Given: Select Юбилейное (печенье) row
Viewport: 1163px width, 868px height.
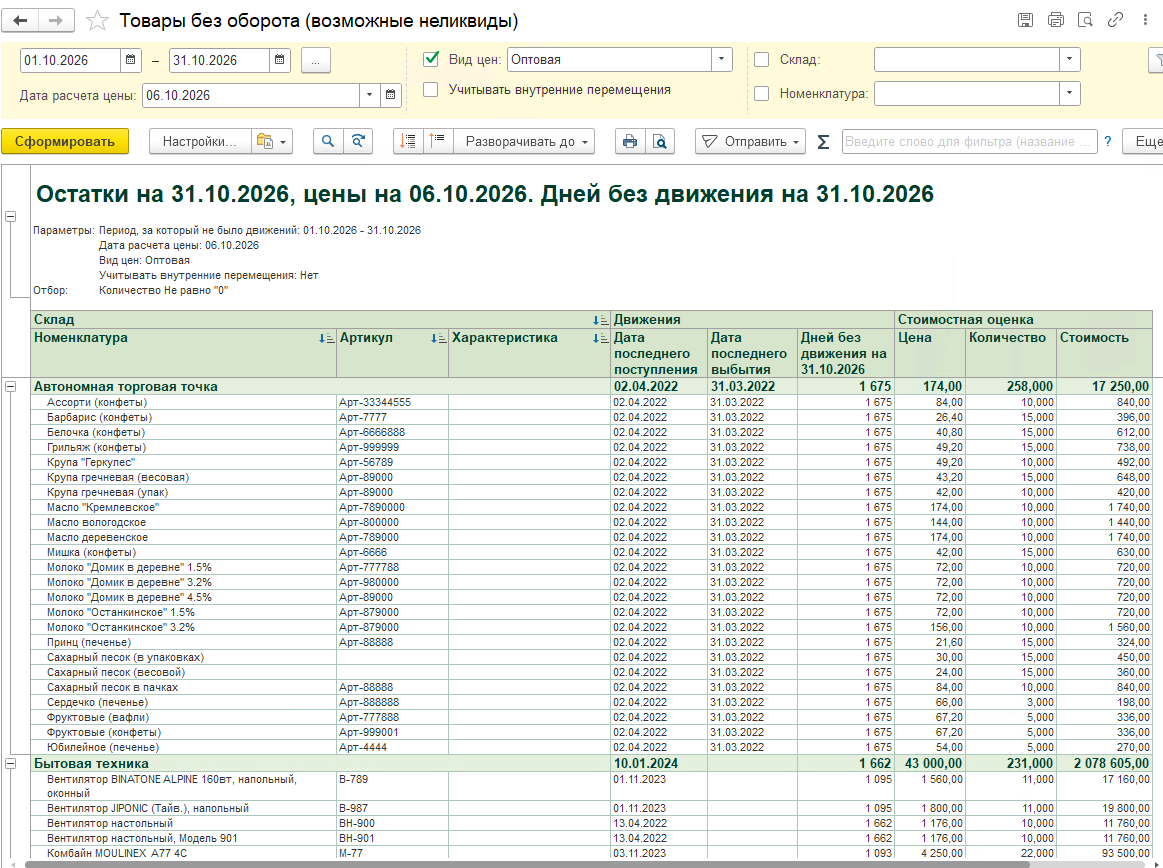Looking at the screenshot, I should point(591,747).
